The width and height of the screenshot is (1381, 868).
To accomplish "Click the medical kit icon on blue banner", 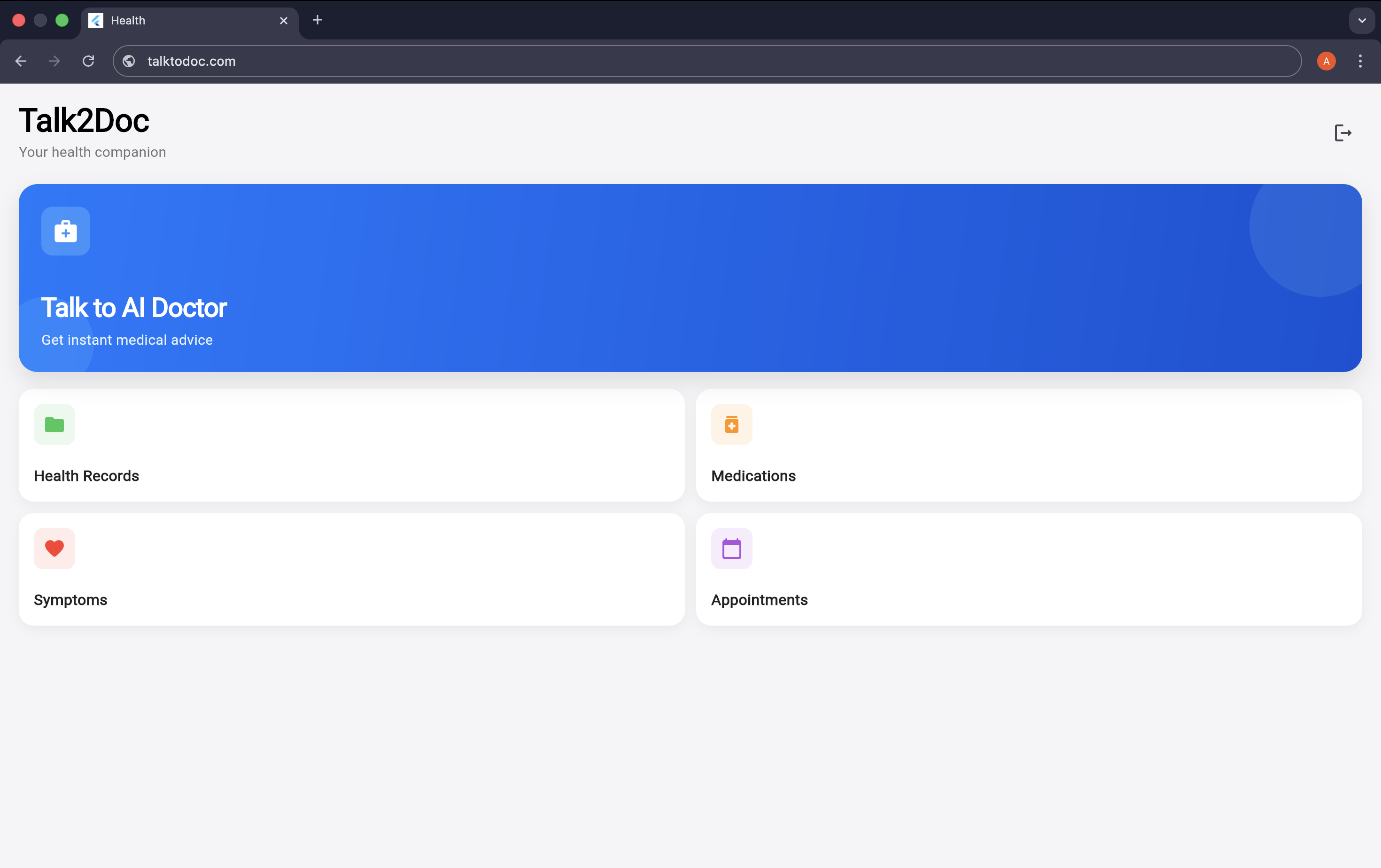I will pos(65,231).
